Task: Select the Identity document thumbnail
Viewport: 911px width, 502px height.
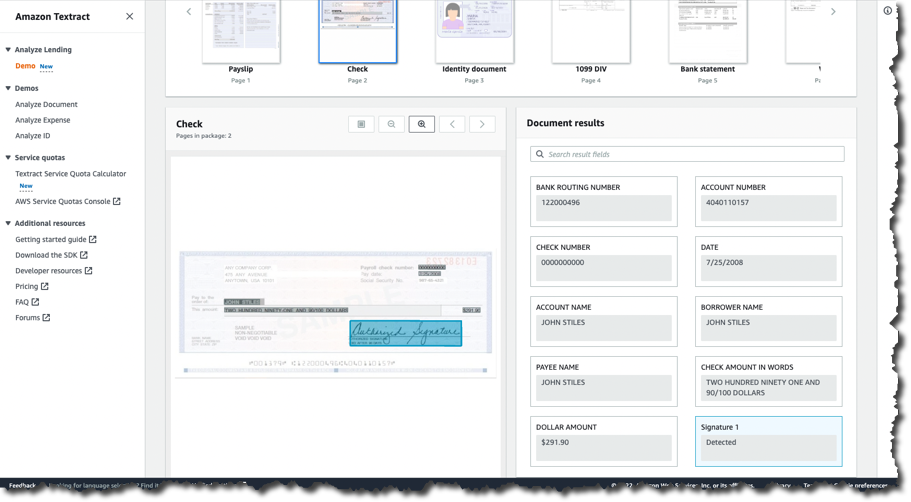Action: tap(474, 32)
